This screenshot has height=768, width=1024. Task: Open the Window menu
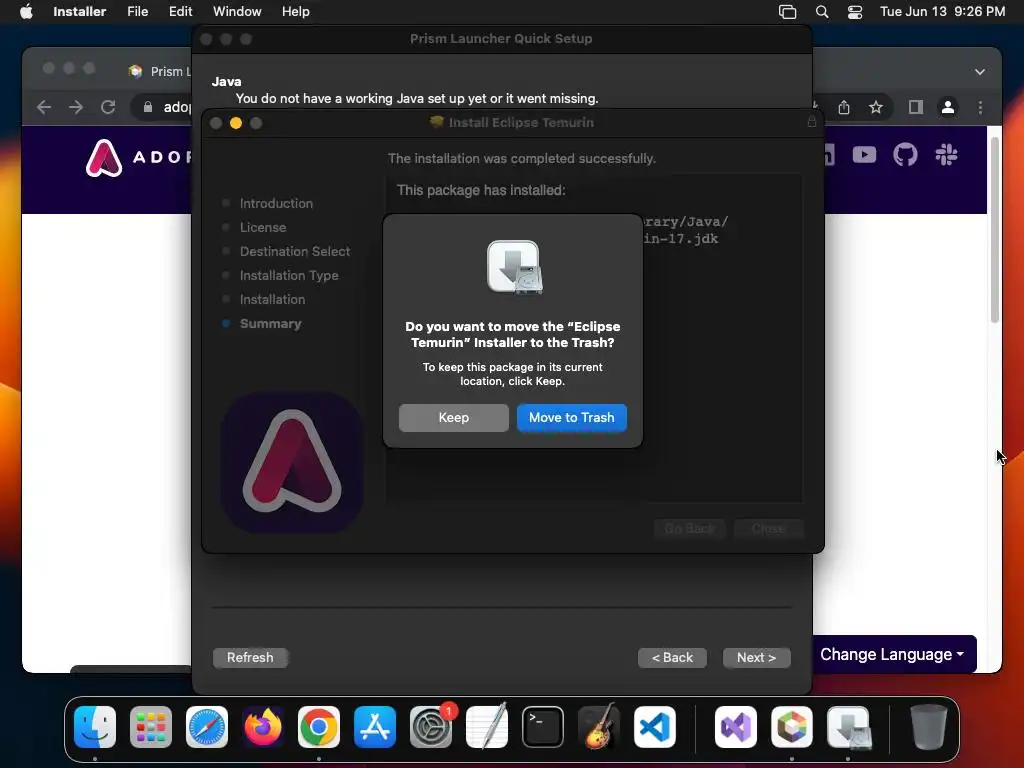point(237,11)
